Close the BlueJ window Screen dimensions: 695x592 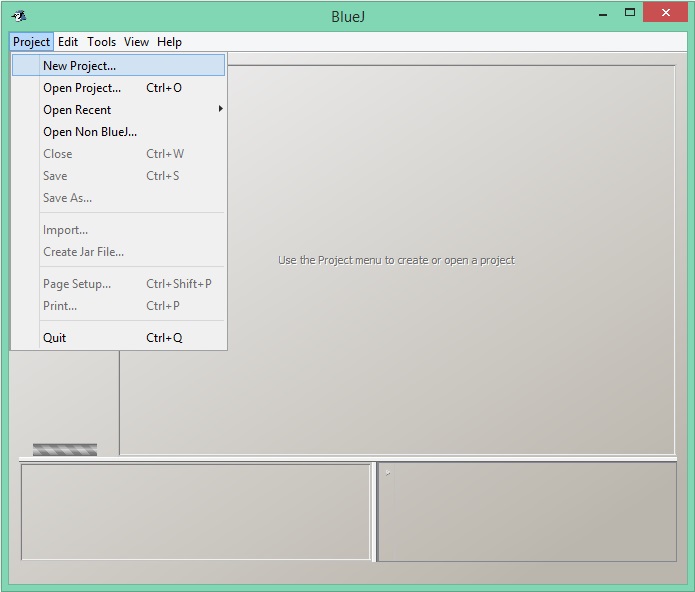point(665,12)
